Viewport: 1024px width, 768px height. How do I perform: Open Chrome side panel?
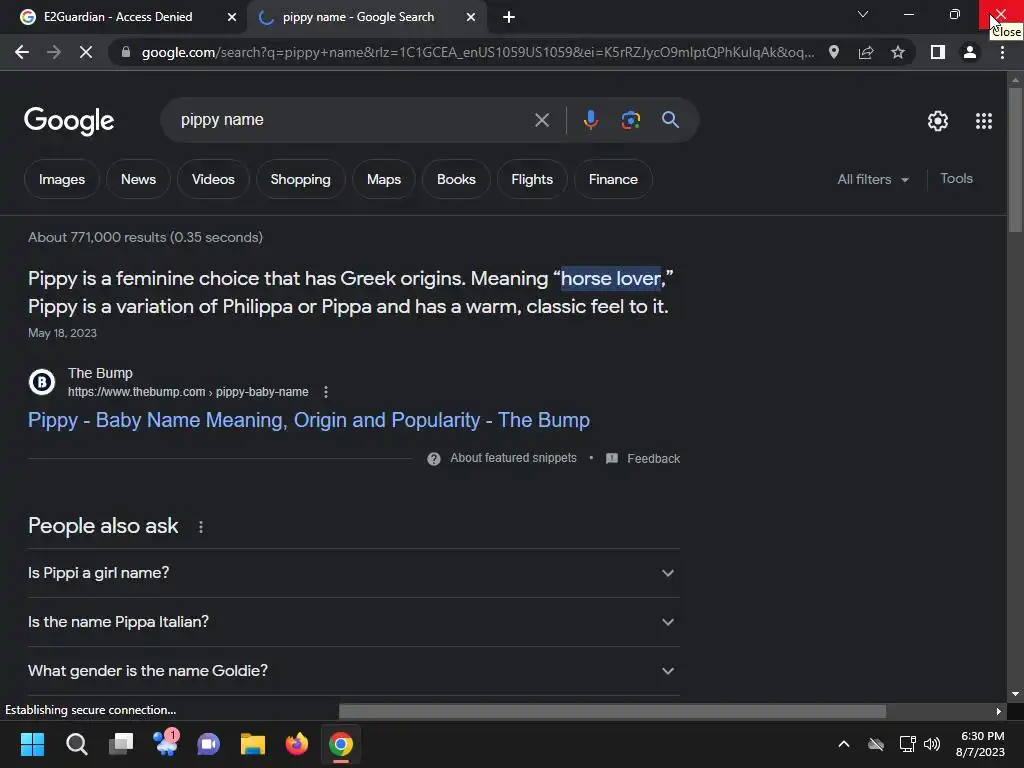[x=938, y=52]
